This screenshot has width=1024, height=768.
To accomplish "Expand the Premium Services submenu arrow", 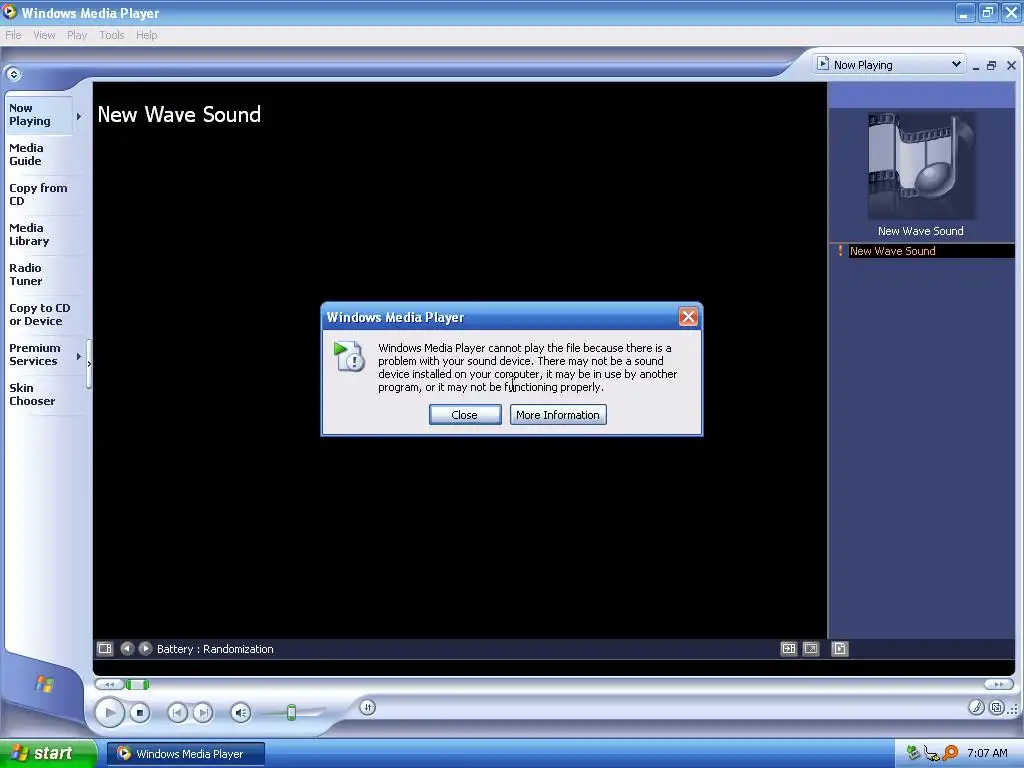I will [78, 356].
